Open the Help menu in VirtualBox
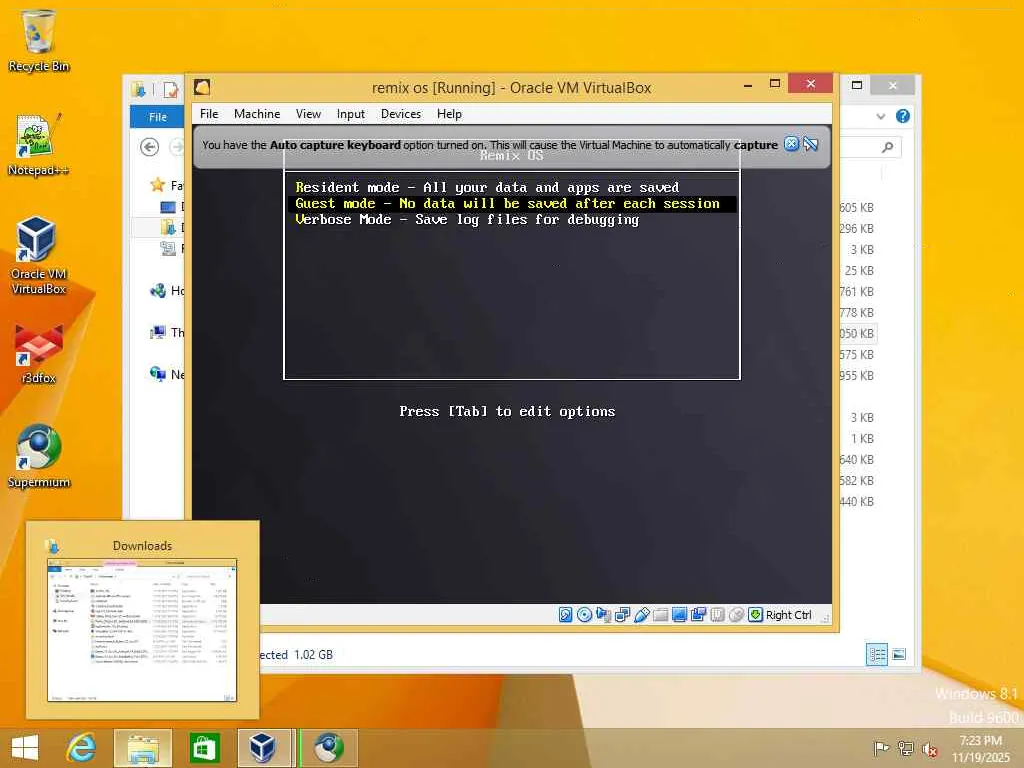 (x=449, y=114)
